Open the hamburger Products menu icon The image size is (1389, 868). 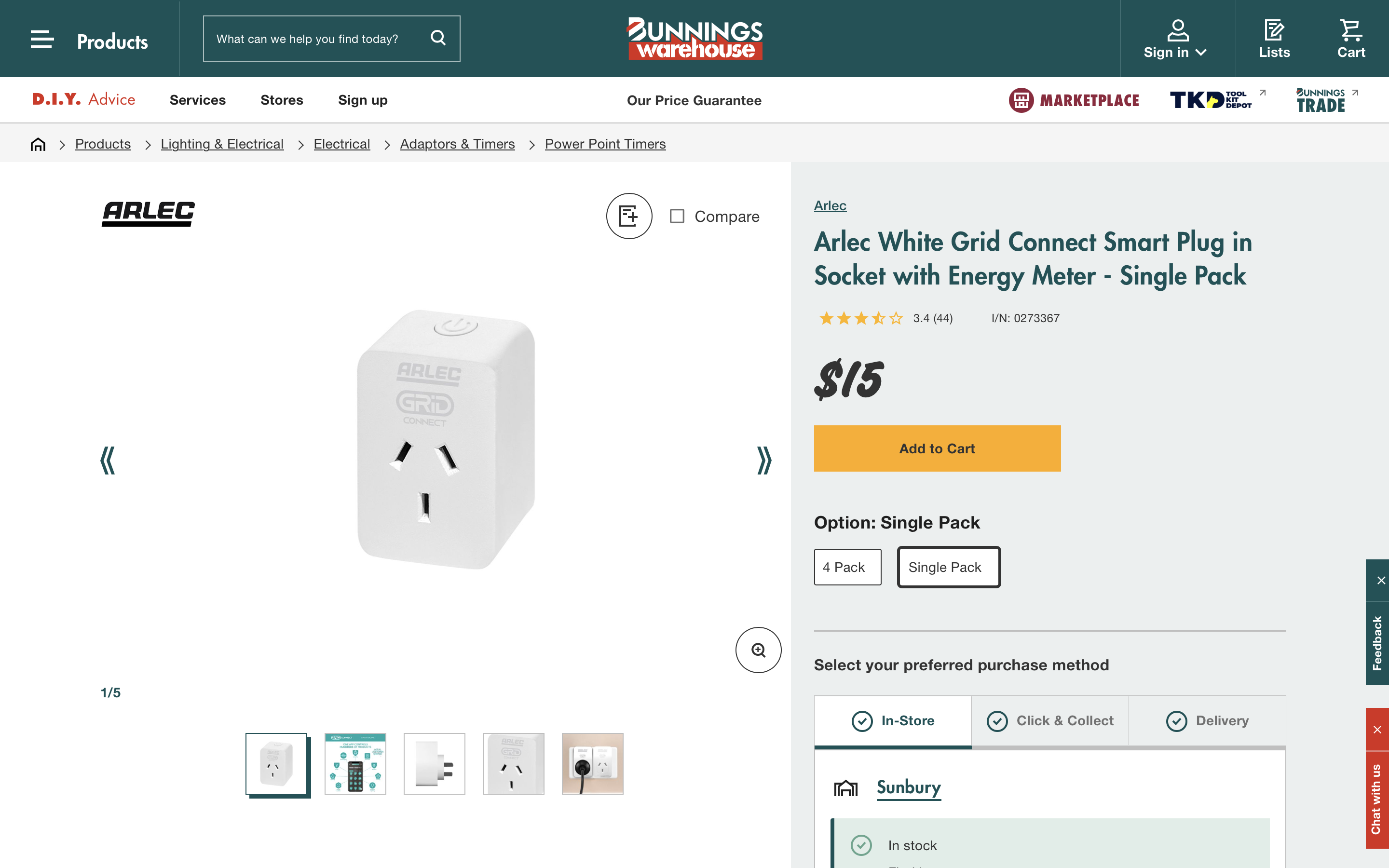pos(42,39)
